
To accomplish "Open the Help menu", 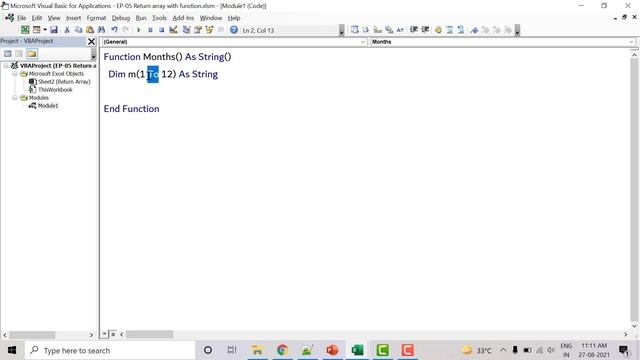I will pos(234,18).
